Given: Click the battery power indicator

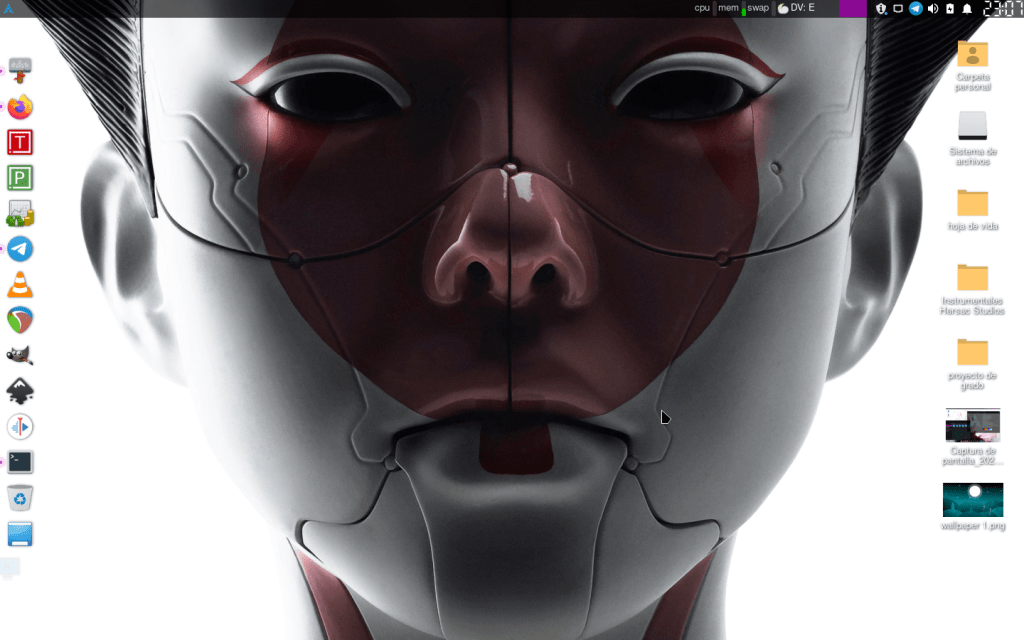Looking at the screenshot, I should point(949,9).
